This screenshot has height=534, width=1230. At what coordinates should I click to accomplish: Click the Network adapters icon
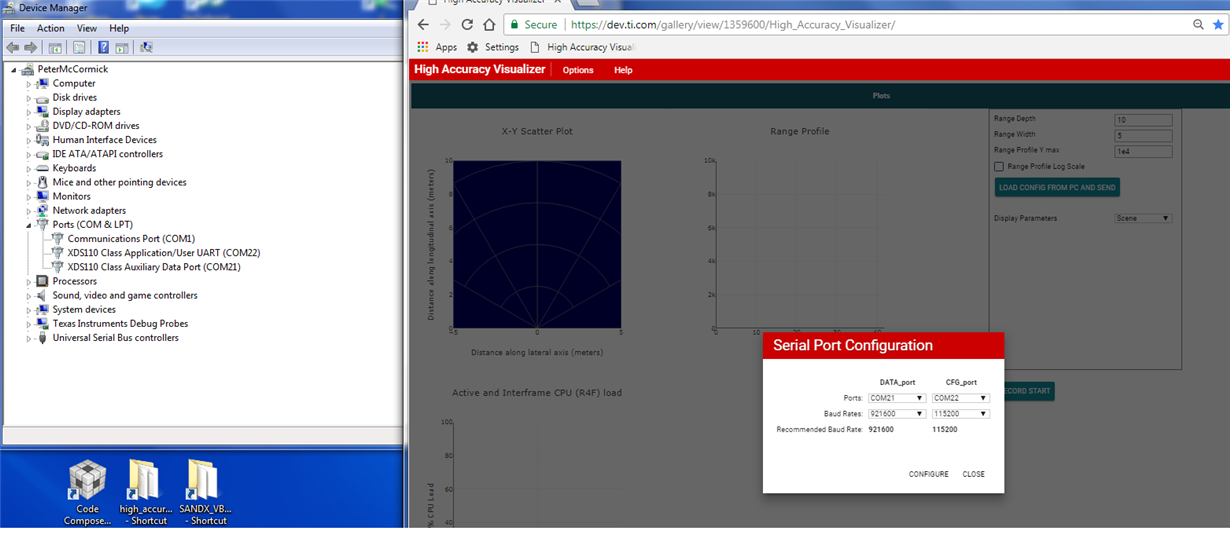(42, 211)
